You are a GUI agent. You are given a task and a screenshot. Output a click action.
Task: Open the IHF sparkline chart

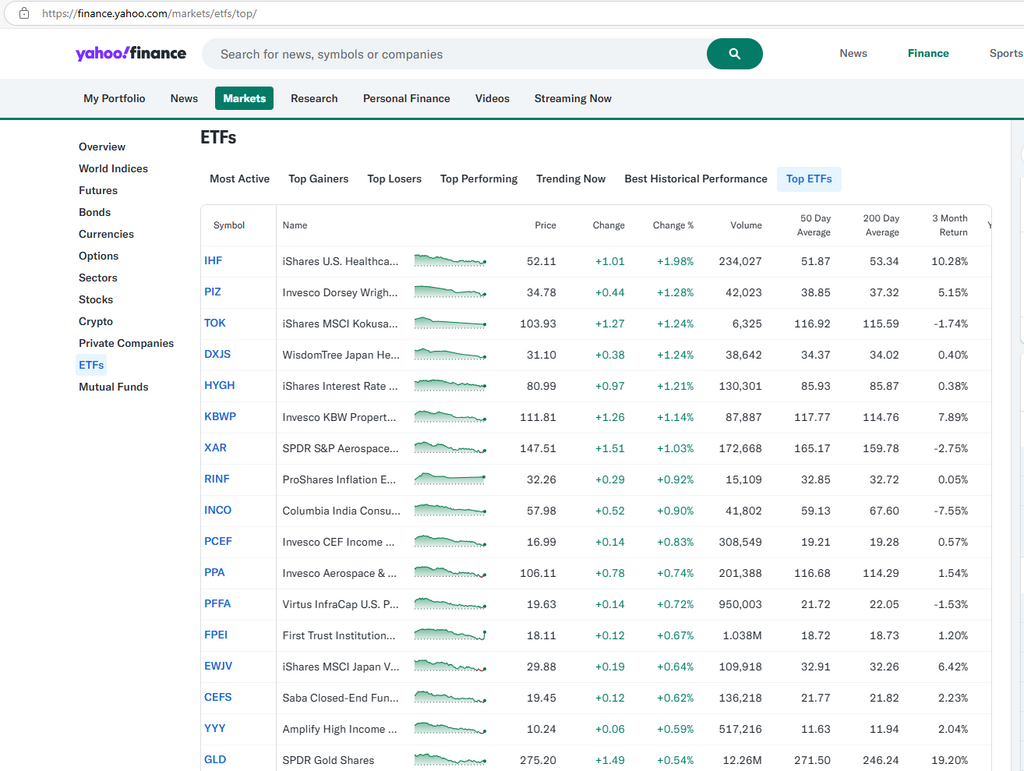tap(450, 261)
